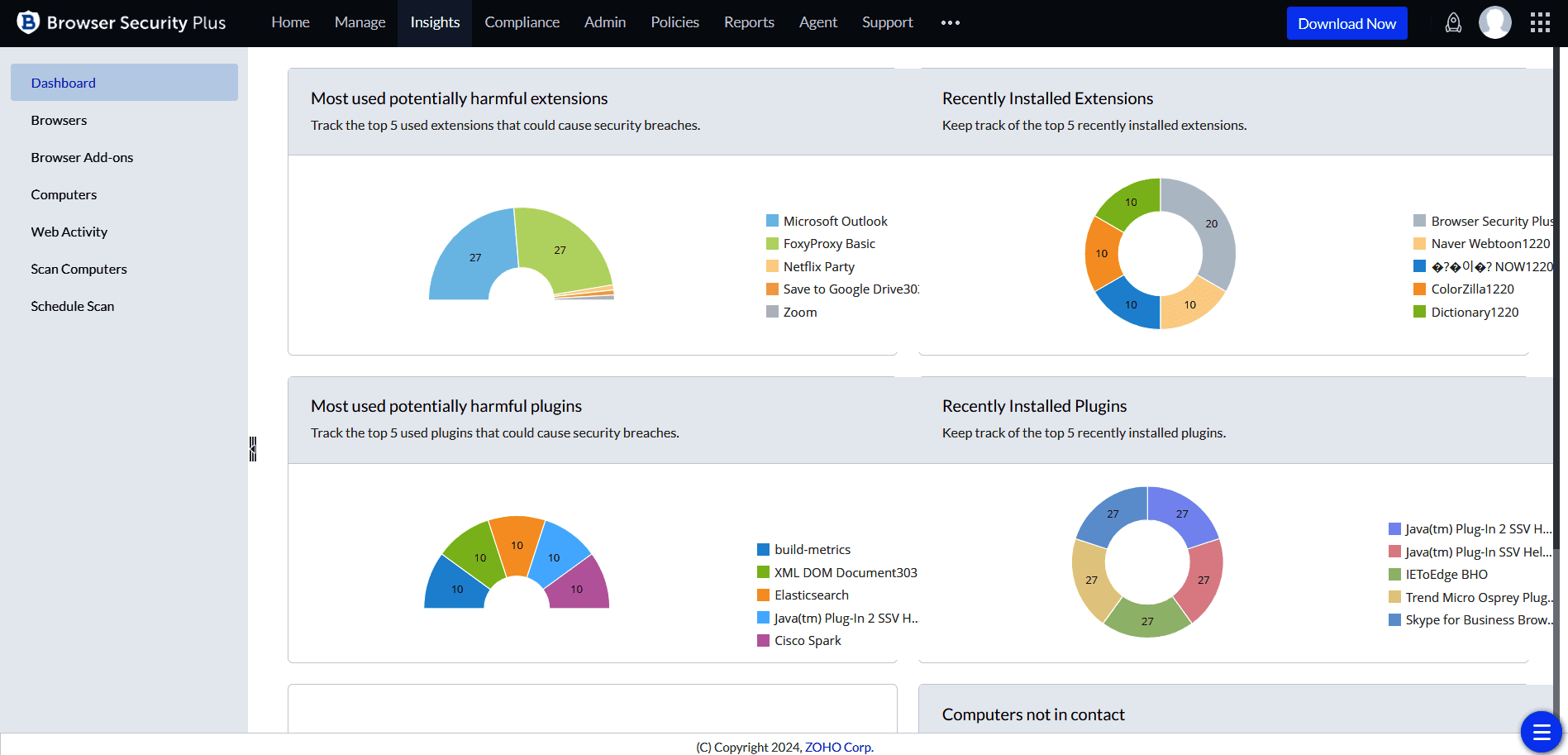Click the blue floating menu button
The image size is (1568, 755).
(x=1541, y=732)
